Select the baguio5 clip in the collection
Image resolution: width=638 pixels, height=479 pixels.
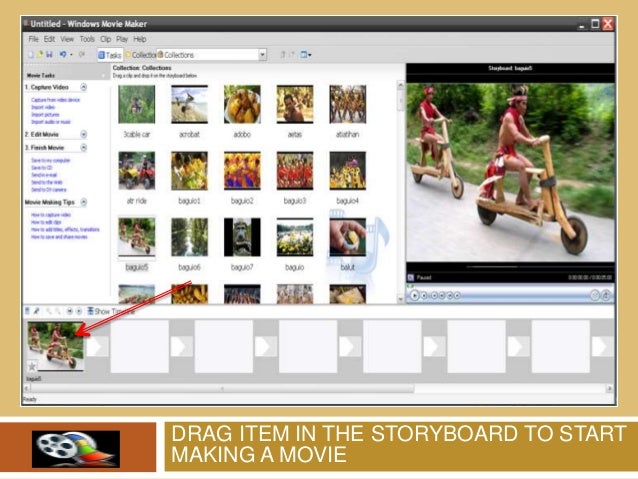(137, 237)
